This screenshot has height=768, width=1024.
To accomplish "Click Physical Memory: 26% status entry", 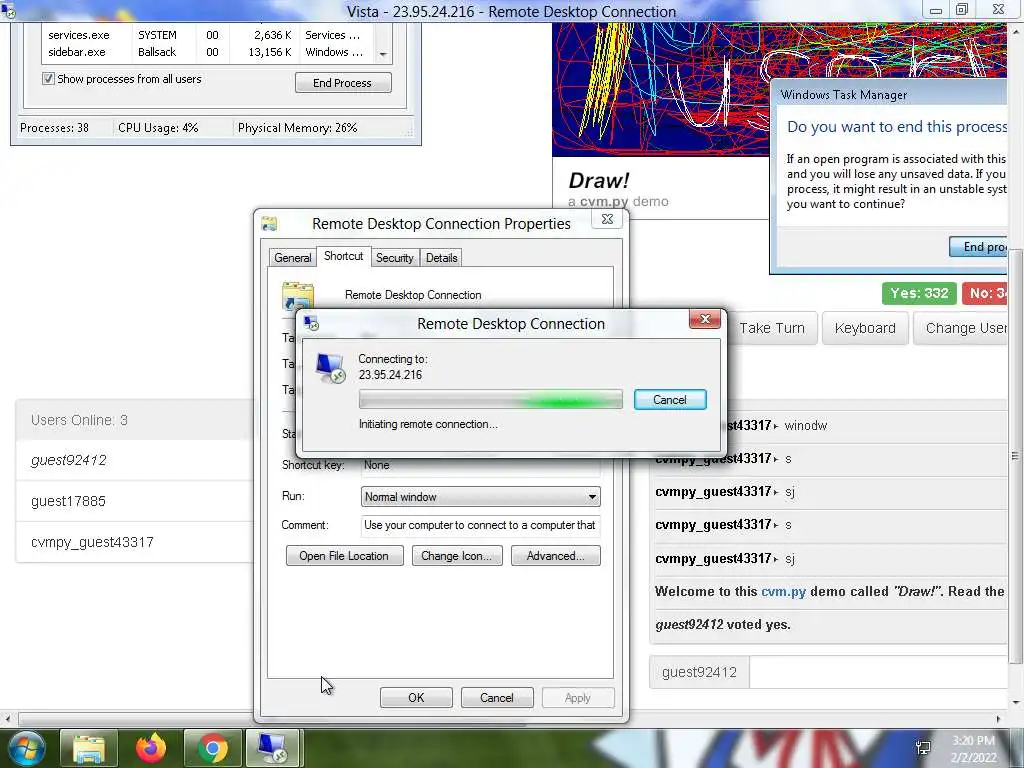I will [297, 128].
